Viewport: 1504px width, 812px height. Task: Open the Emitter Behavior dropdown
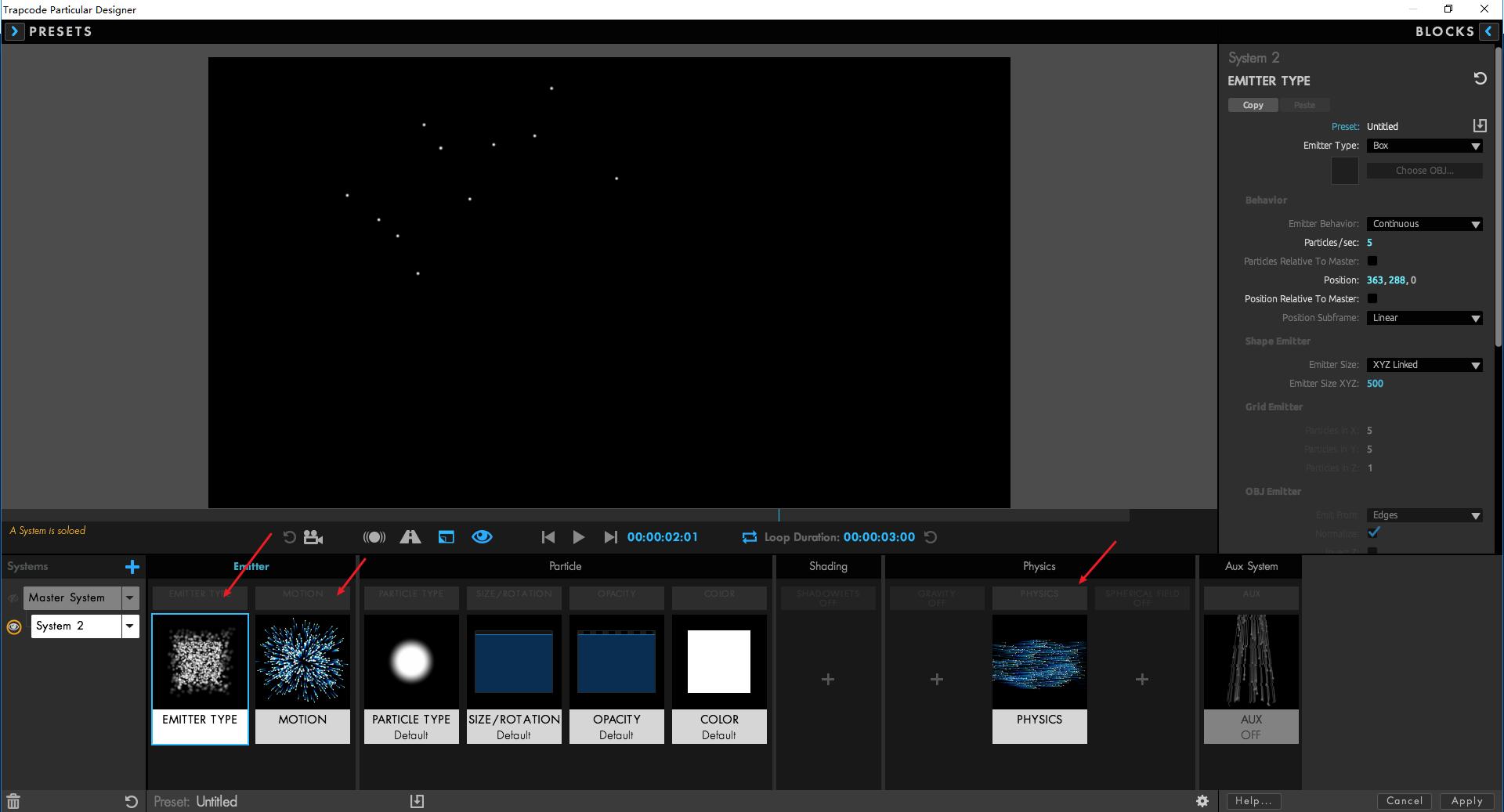click(x=1424, y=224)
